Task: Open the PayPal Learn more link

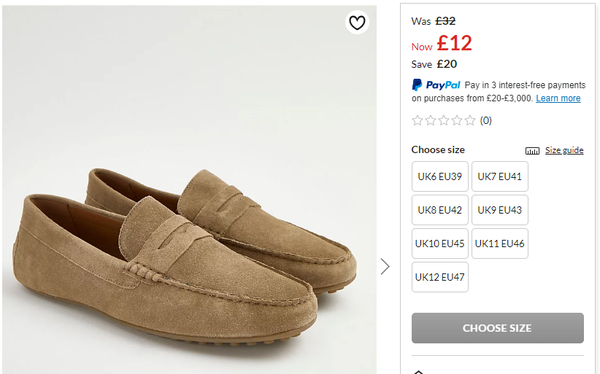Action: click(558, 98)
